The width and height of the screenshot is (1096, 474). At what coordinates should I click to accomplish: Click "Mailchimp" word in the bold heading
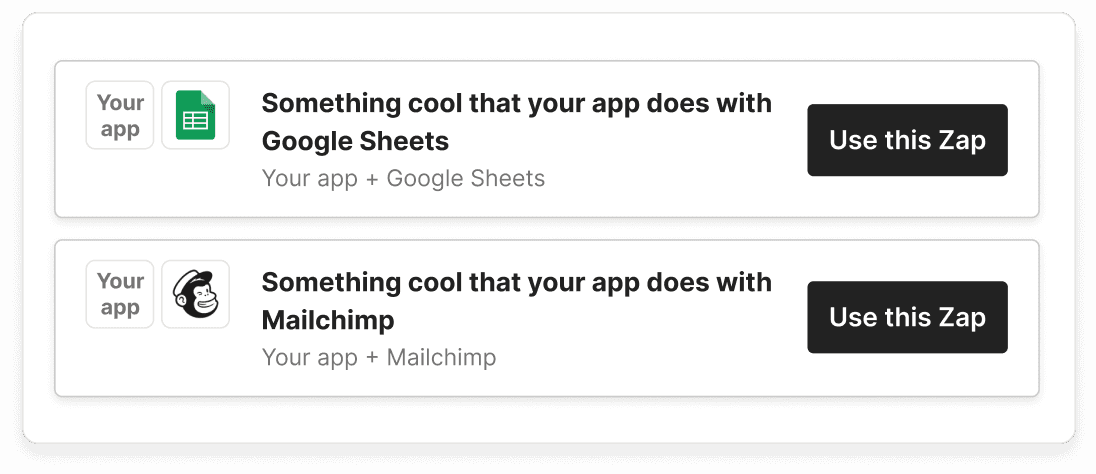[x=328, y=320]
